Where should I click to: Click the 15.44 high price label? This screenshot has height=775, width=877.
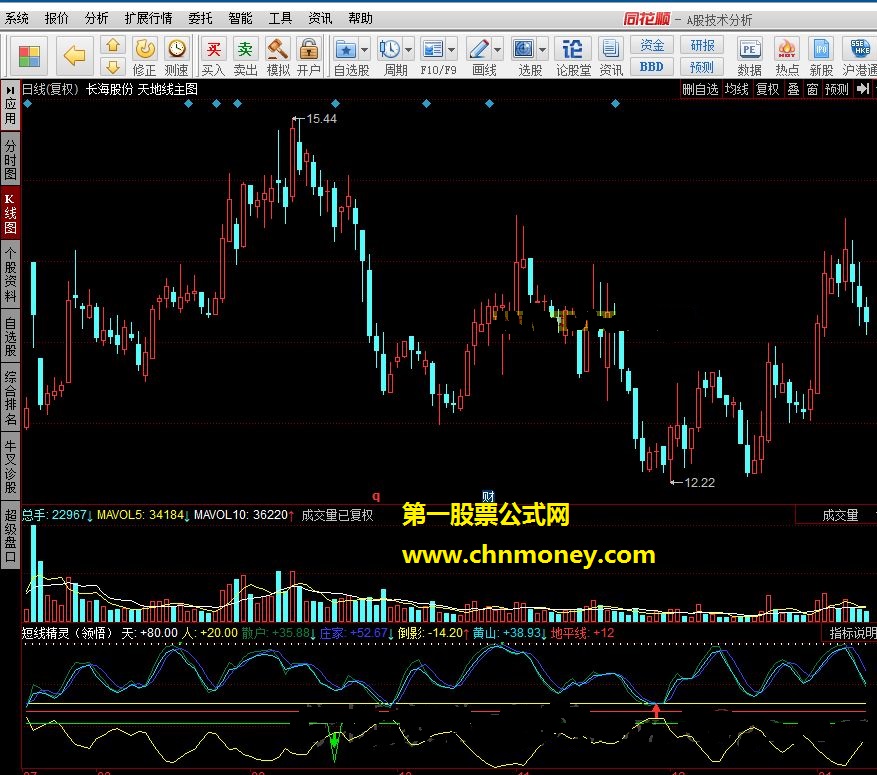tap(322, 119)
